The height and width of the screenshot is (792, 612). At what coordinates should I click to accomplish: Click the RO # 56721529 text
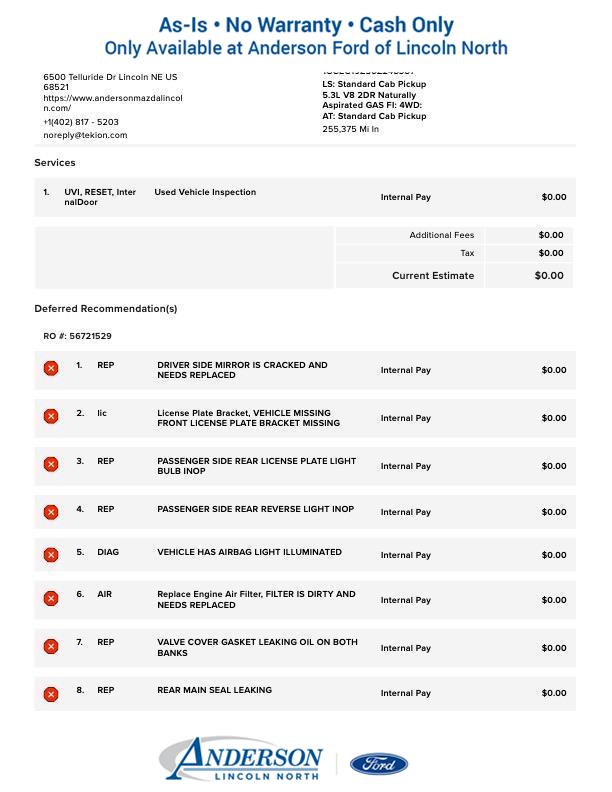coord(77,336)
